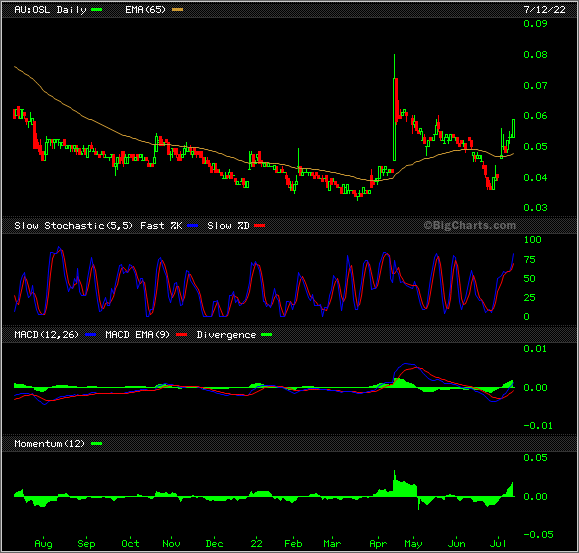Click the green AU:OSL Daily legend swatch
This screenshot has width=579, height=553.
[96, 10]
